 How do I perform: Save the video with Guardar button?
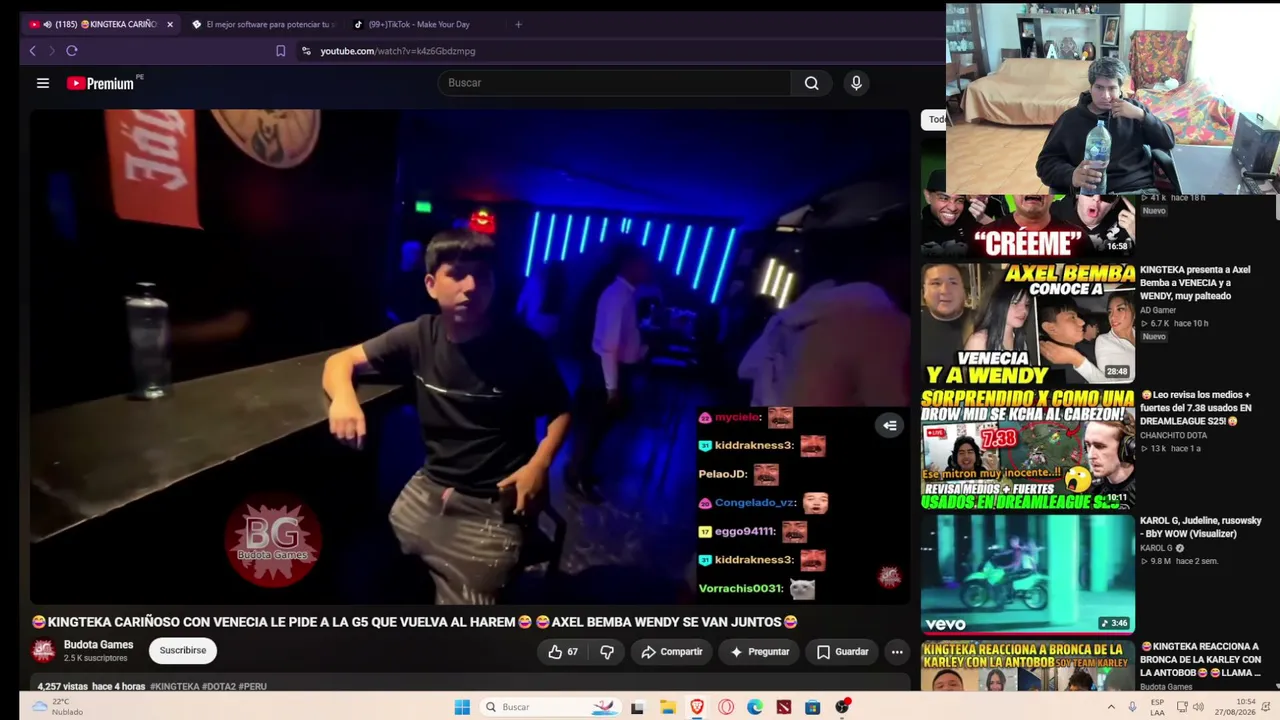tap(842, 652)
